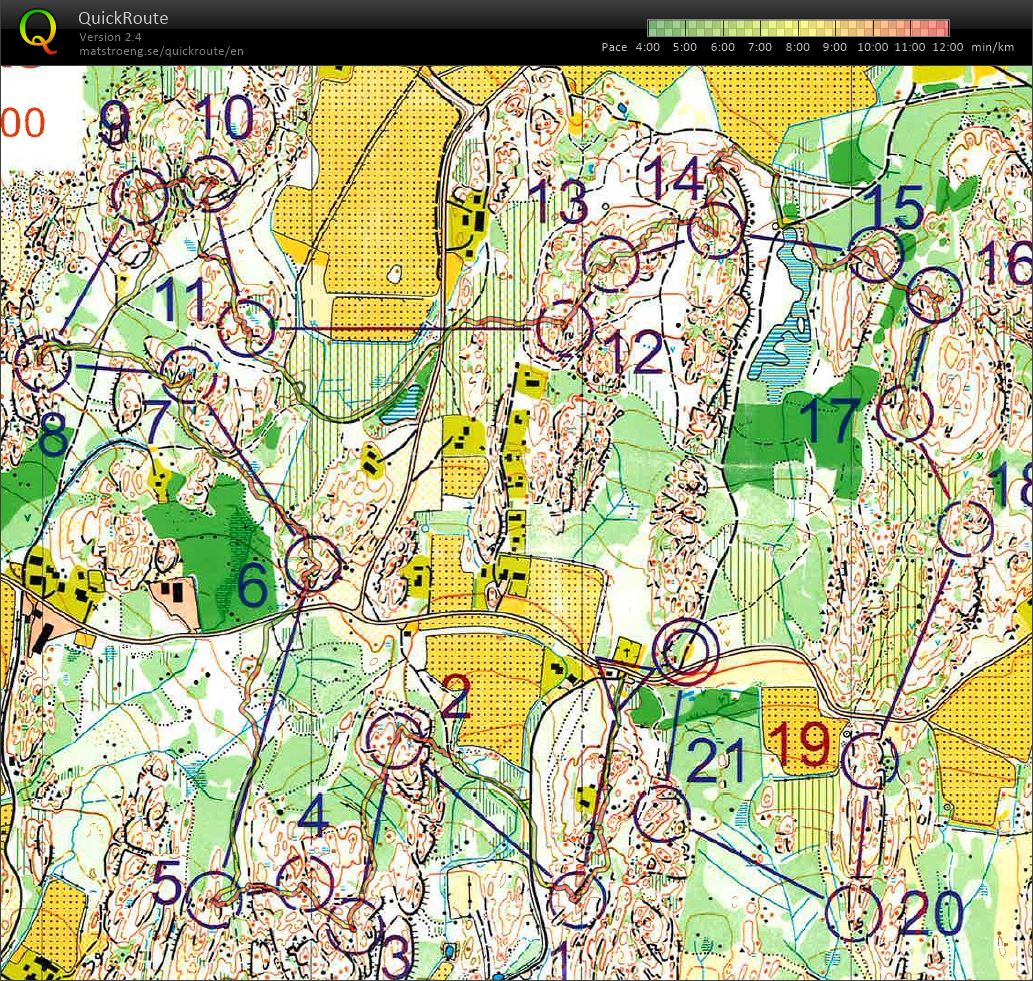1033x981 pixels.
Task: Select the 6:00 pace label
Action: (x=723, y=47)
